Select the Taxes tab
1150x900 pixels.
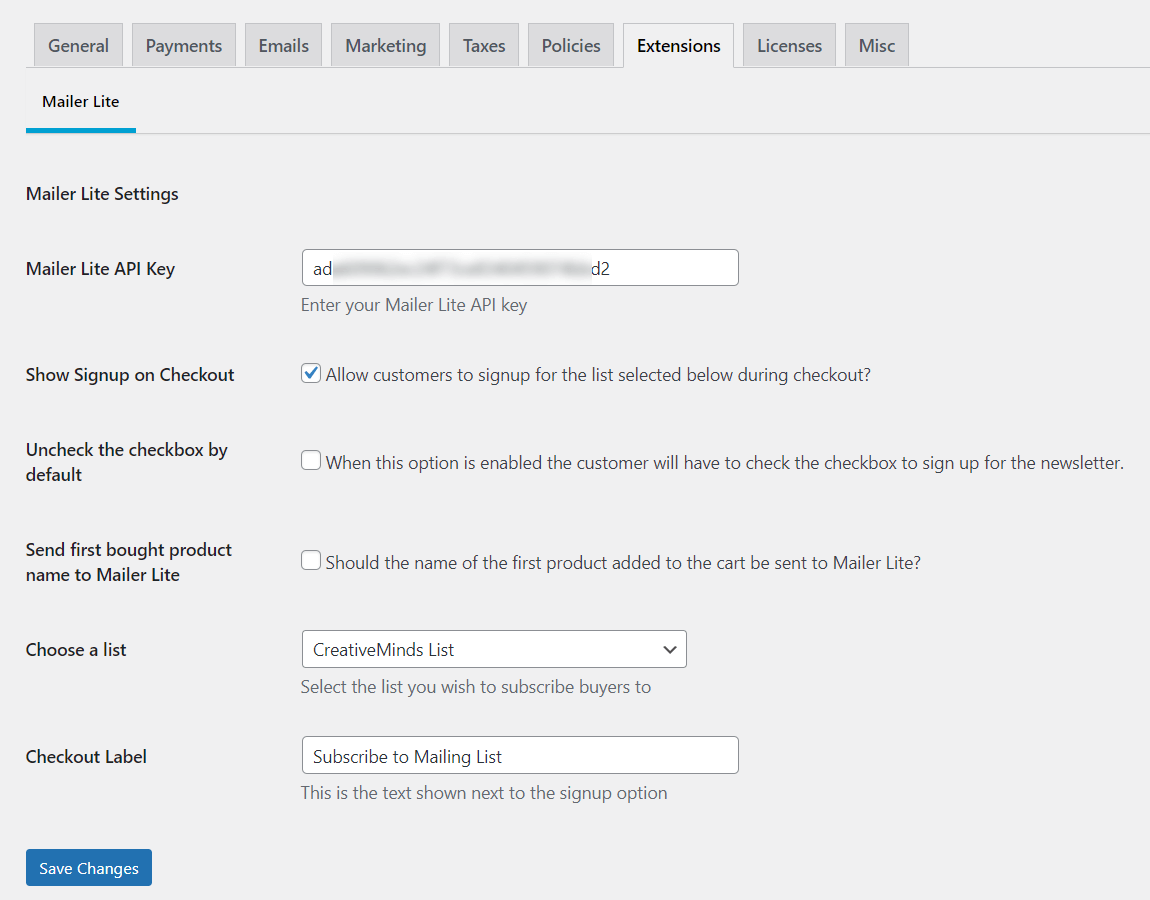(484, 46)
